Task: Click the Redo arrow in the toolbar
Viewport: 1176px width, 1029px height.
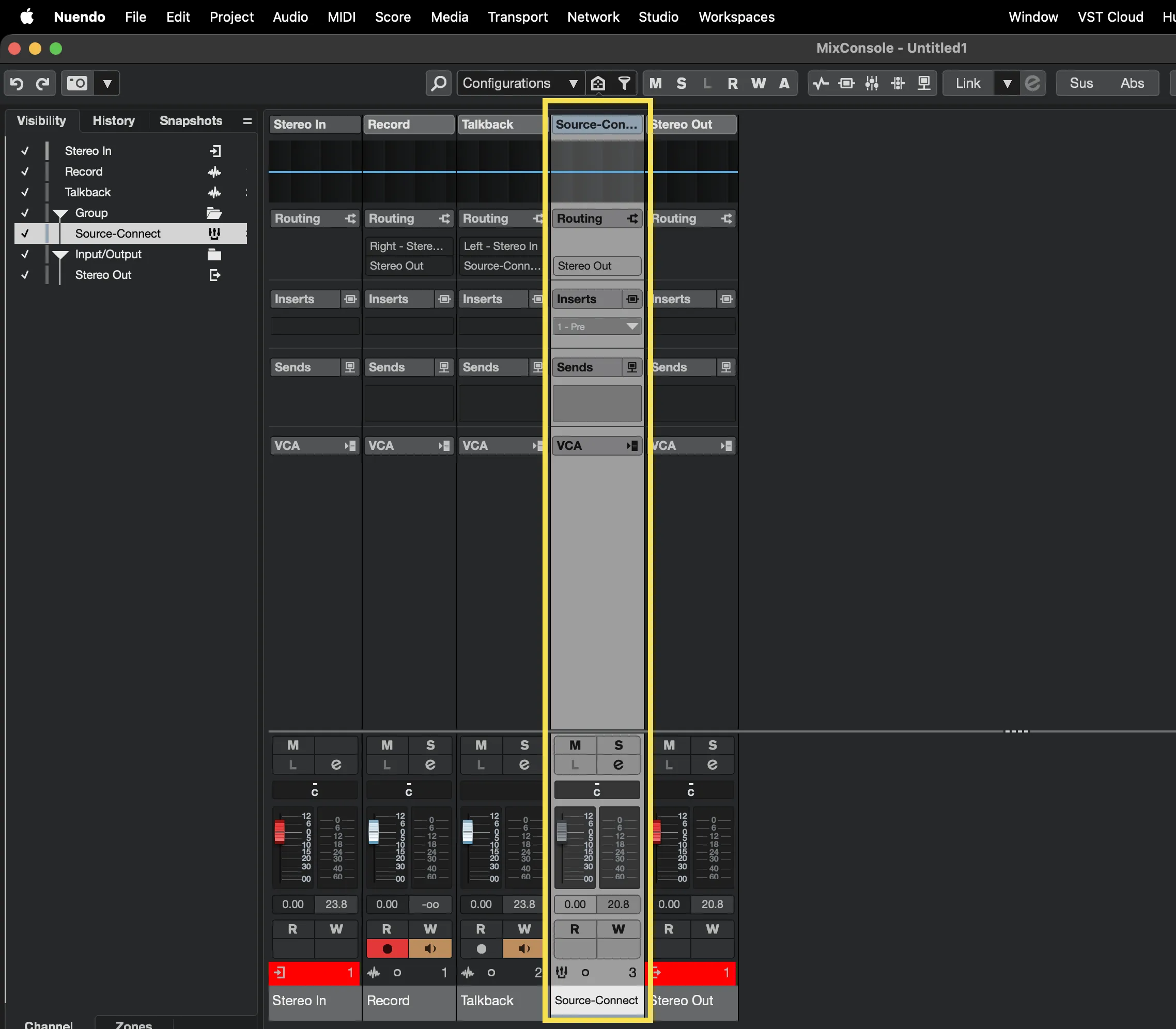Action: tap(42, 84)
